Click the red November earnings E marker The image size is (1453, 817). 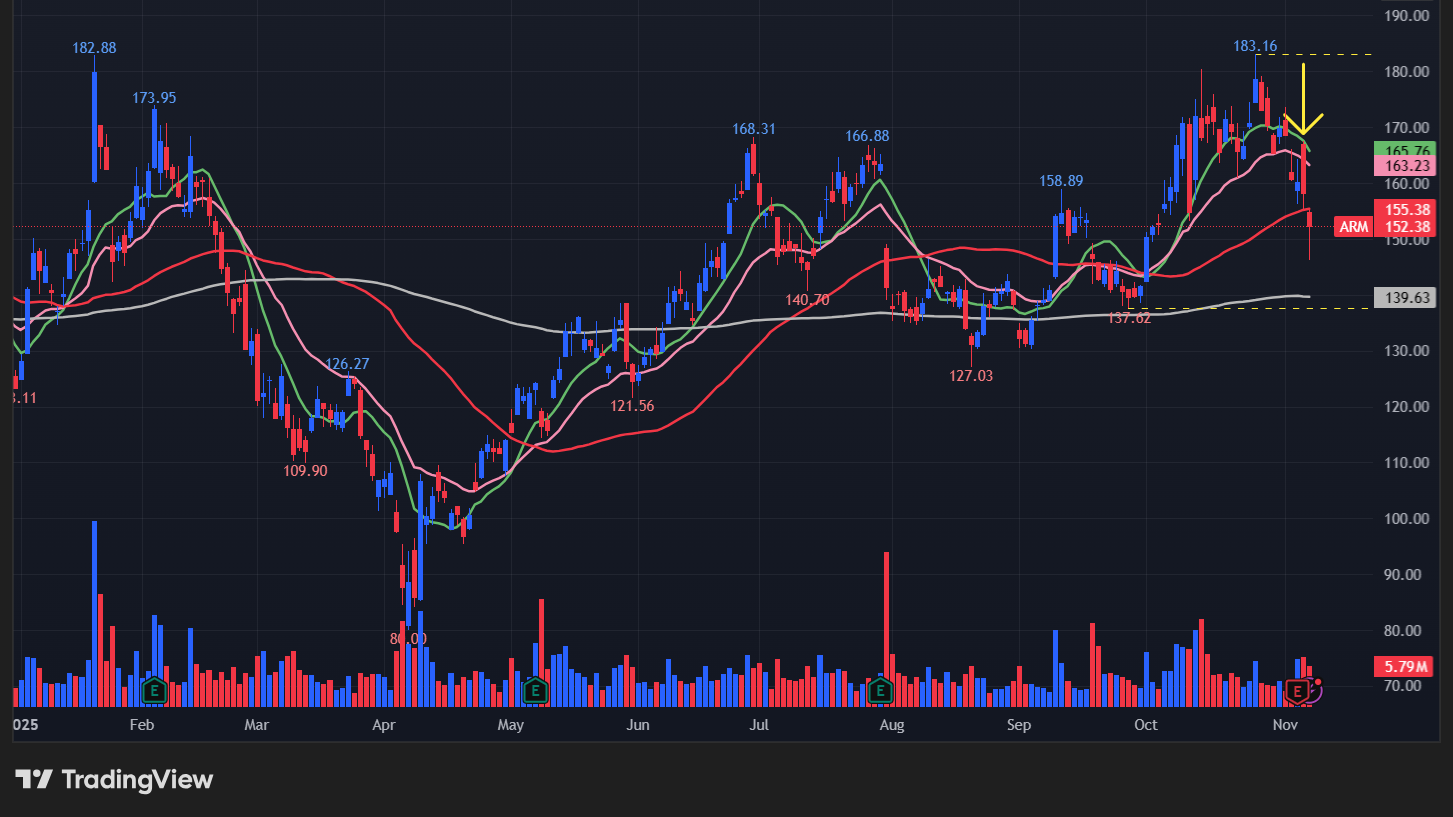click(1298, 690)
